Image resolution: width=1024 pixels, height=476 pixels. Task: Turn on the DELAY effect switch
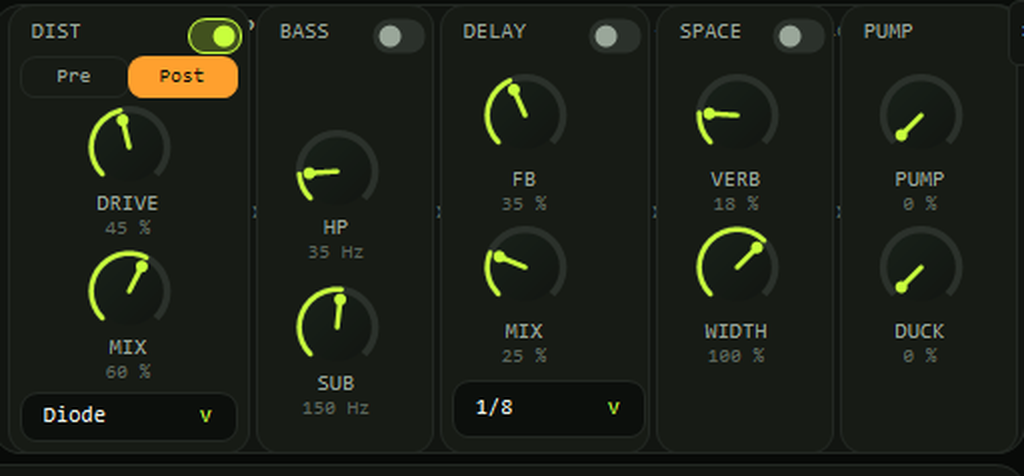(x=615, y=36)
